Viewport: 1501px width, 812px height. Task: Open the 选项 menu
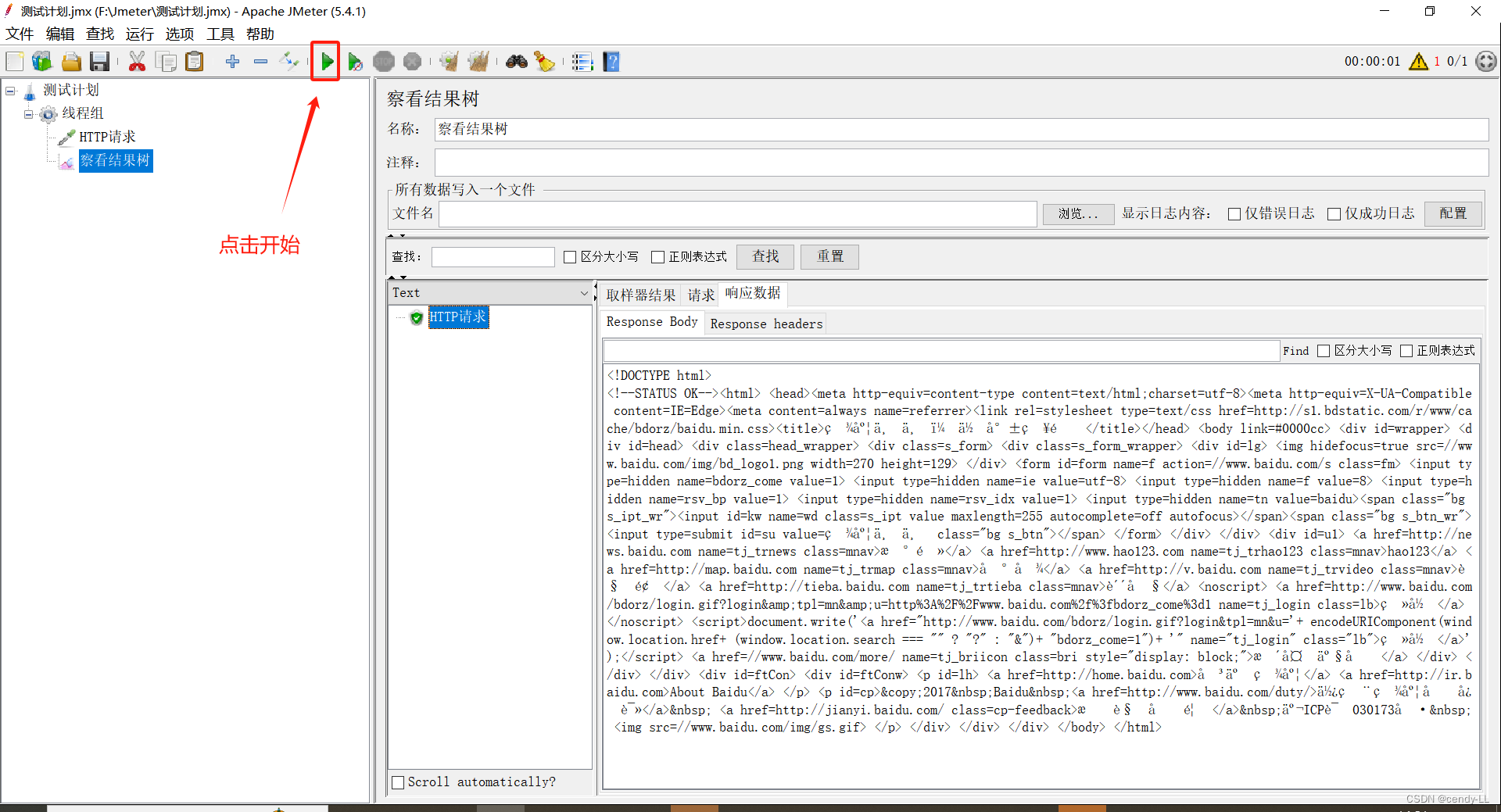(180, 34)
